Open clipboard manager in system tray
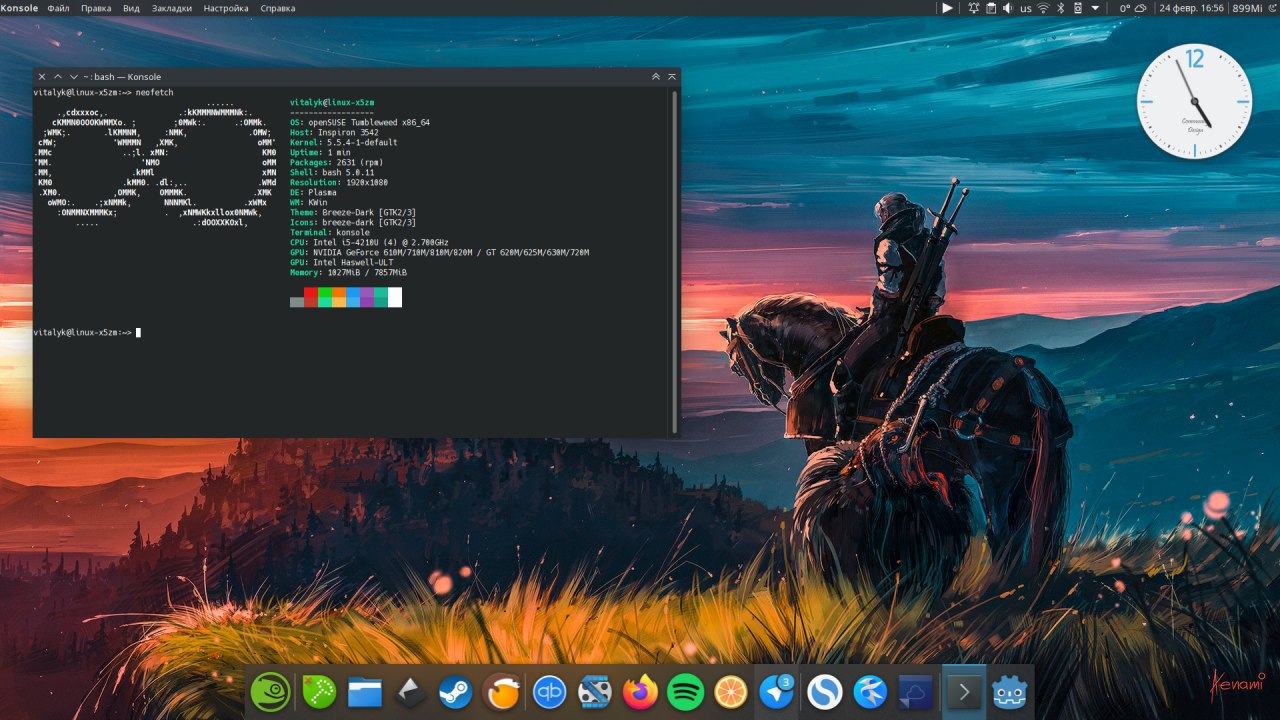1280x720 pixels. (x=991, y=8)
